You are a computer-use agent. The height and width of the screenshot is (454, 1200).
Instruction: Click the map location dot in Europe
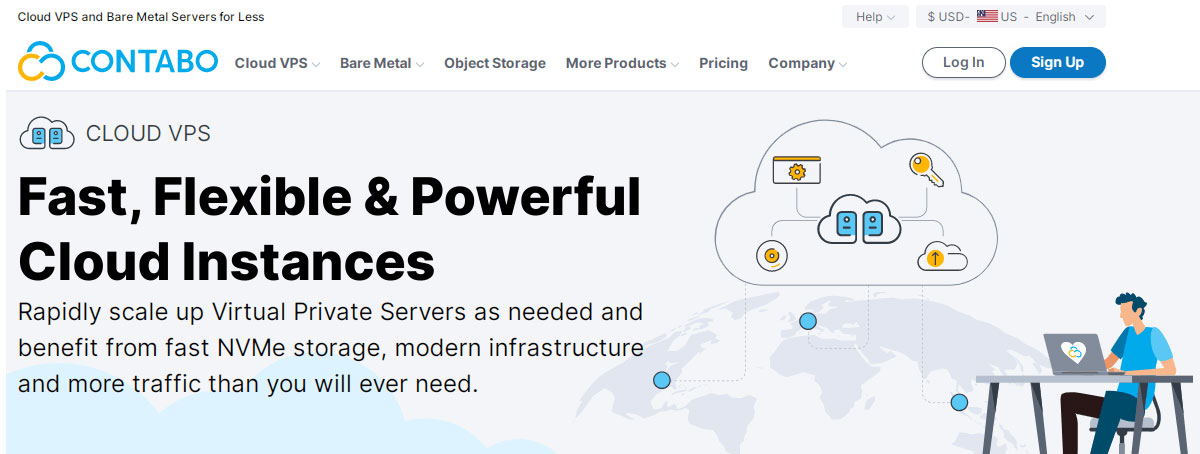(808, 321)
